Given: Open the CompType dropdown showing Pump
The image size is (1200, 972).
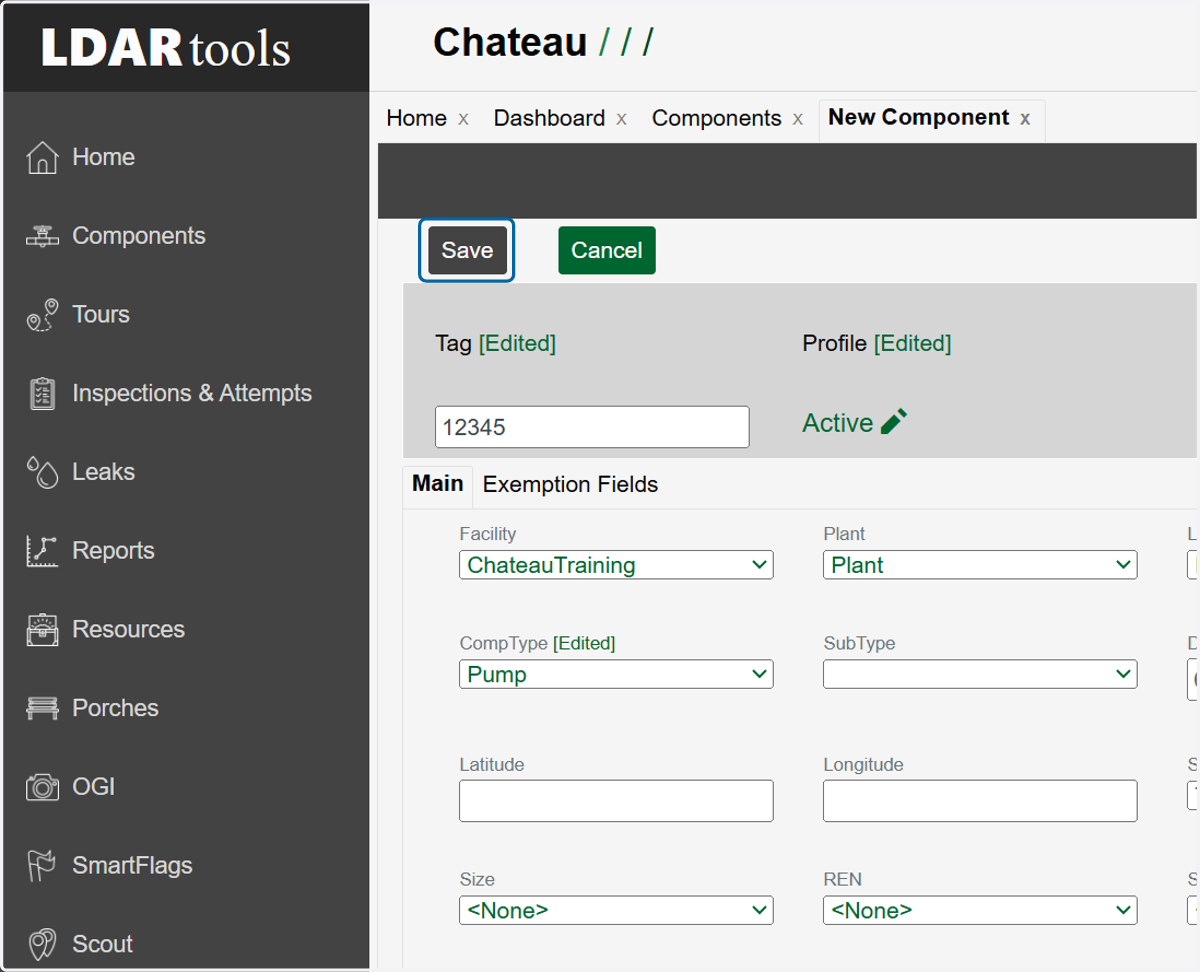Looking at the screenshot, I should pyautogui.click(x=616, y=674).
